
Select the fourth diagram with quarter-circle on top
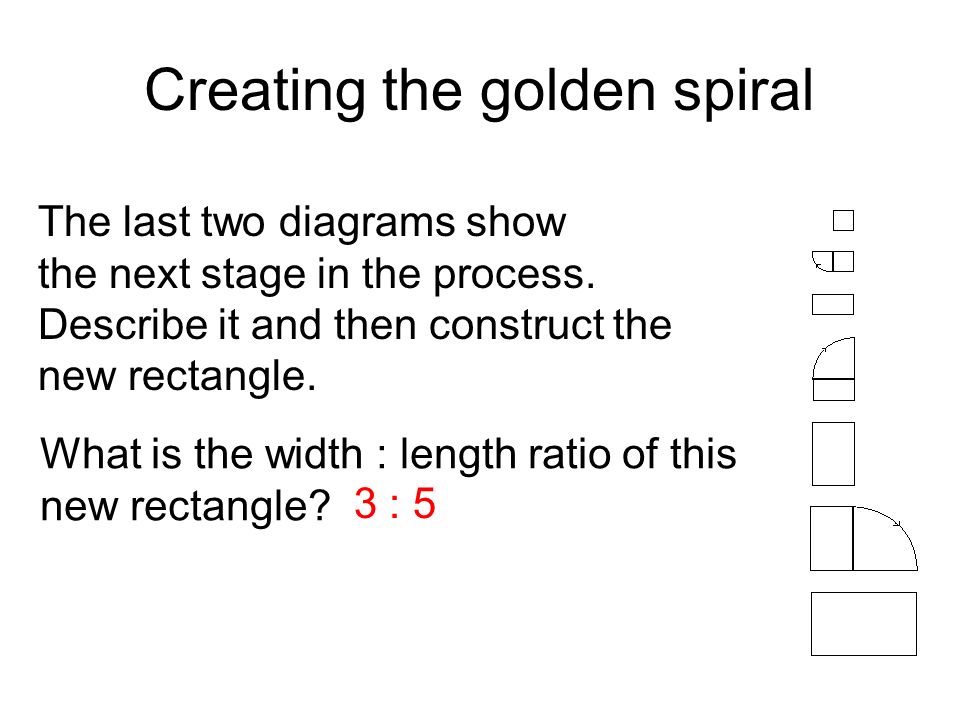click(833, 369)
